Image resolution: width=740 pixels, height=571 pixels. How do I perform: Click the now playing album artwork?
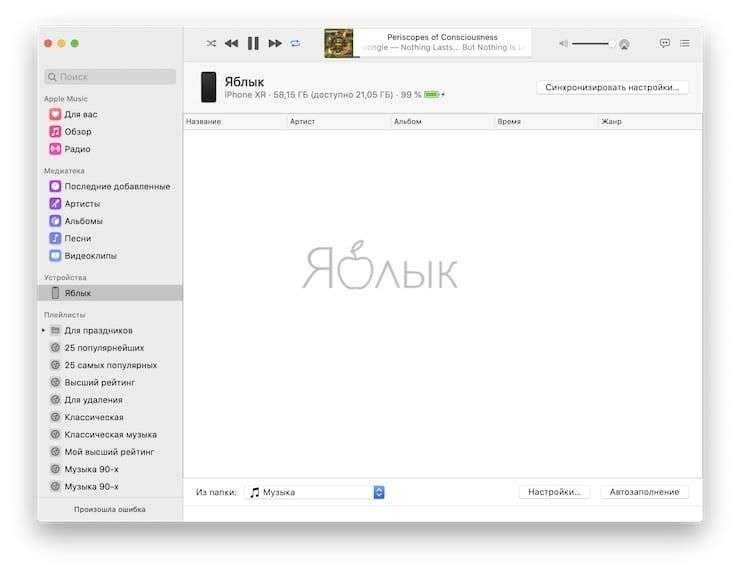pos(338,43)
